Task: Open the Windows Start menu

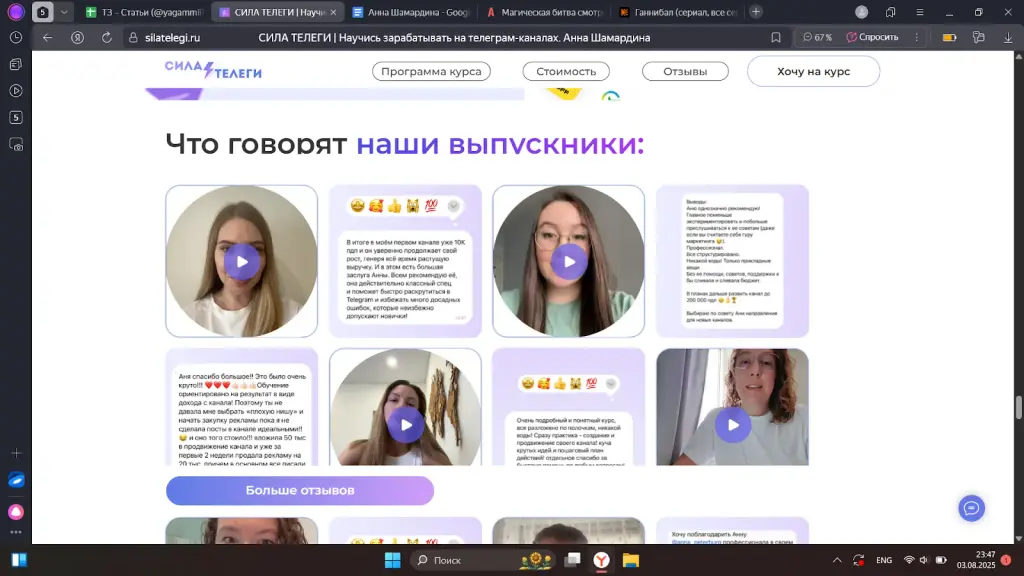Action: click(392, 560)
